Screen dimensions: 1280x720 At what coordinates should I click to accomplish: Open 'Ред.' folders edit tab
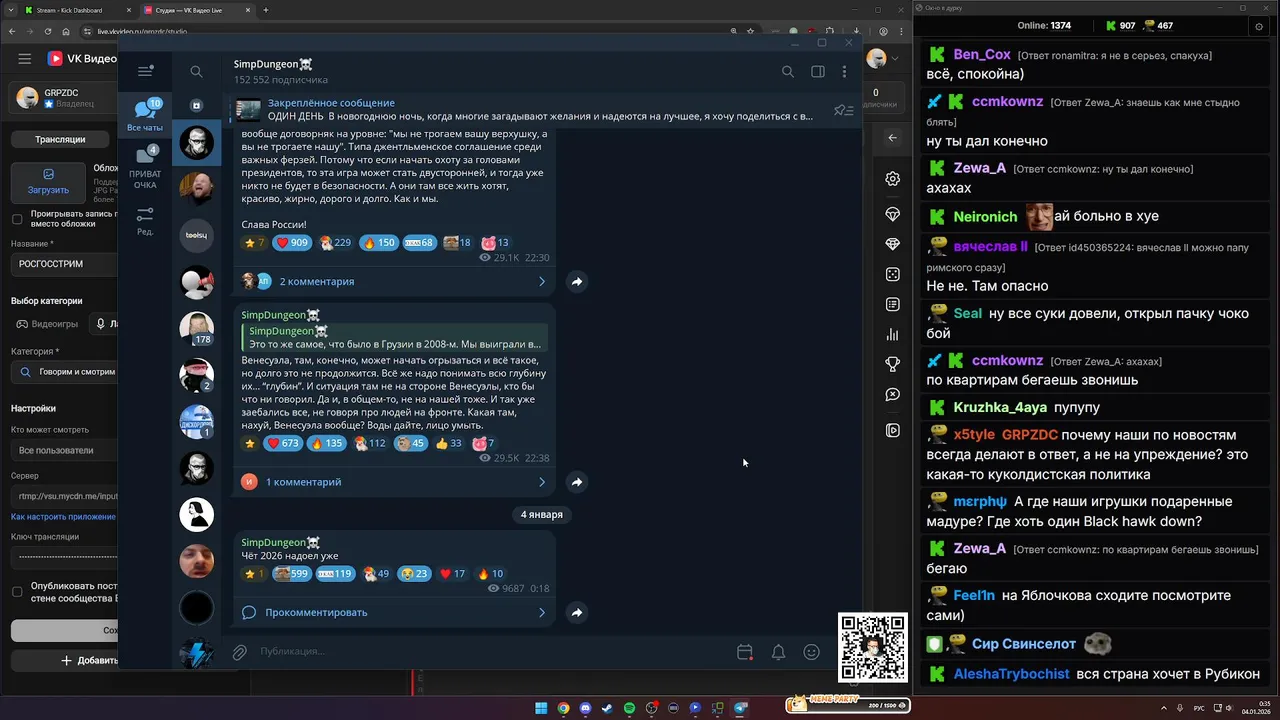(x=145, y=221)
